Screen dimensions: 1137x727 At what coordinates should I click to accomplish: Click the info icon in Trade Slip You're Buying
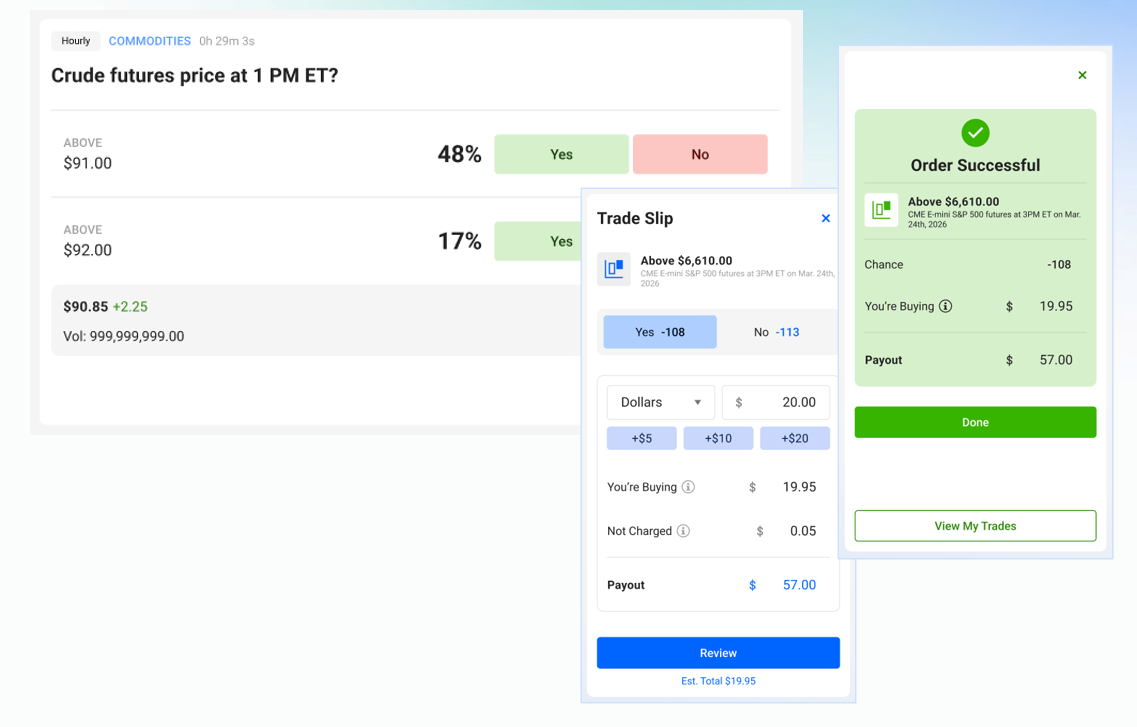coord(688,487)
